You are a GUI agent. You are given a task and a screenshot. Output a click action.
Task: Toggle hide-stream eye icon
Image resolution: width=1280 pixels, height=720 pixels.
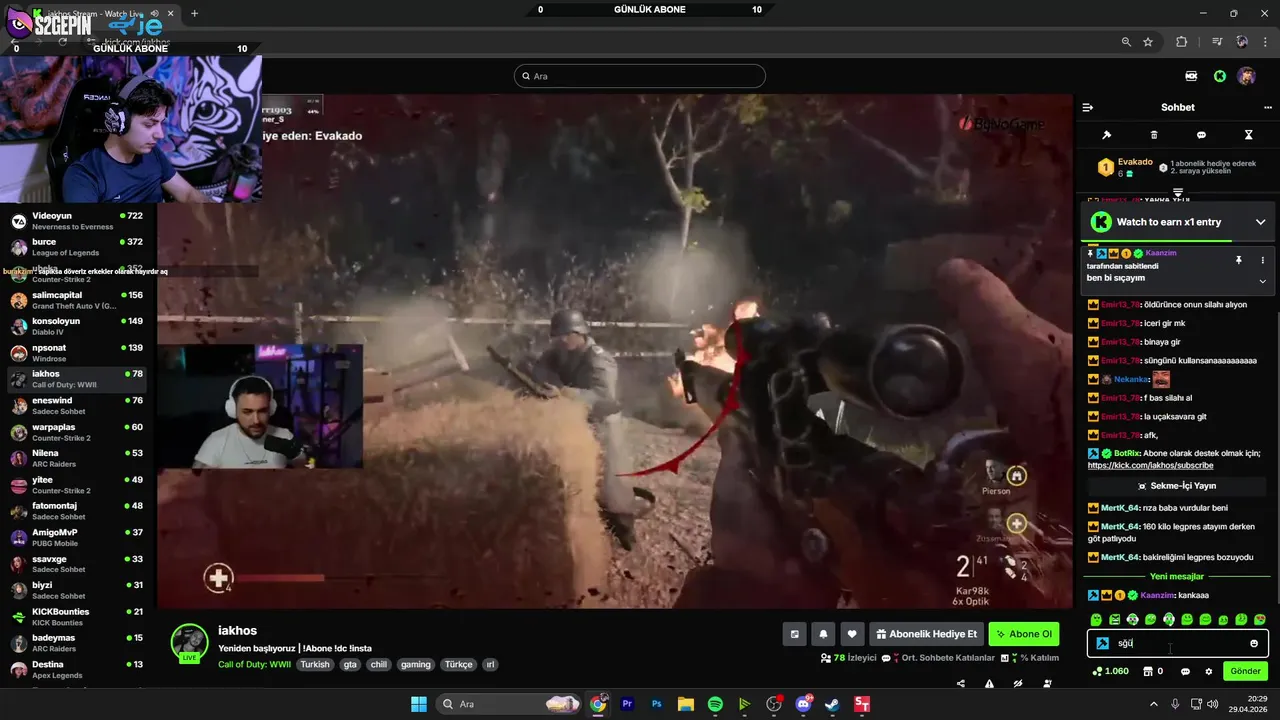tap(1018, 684)
